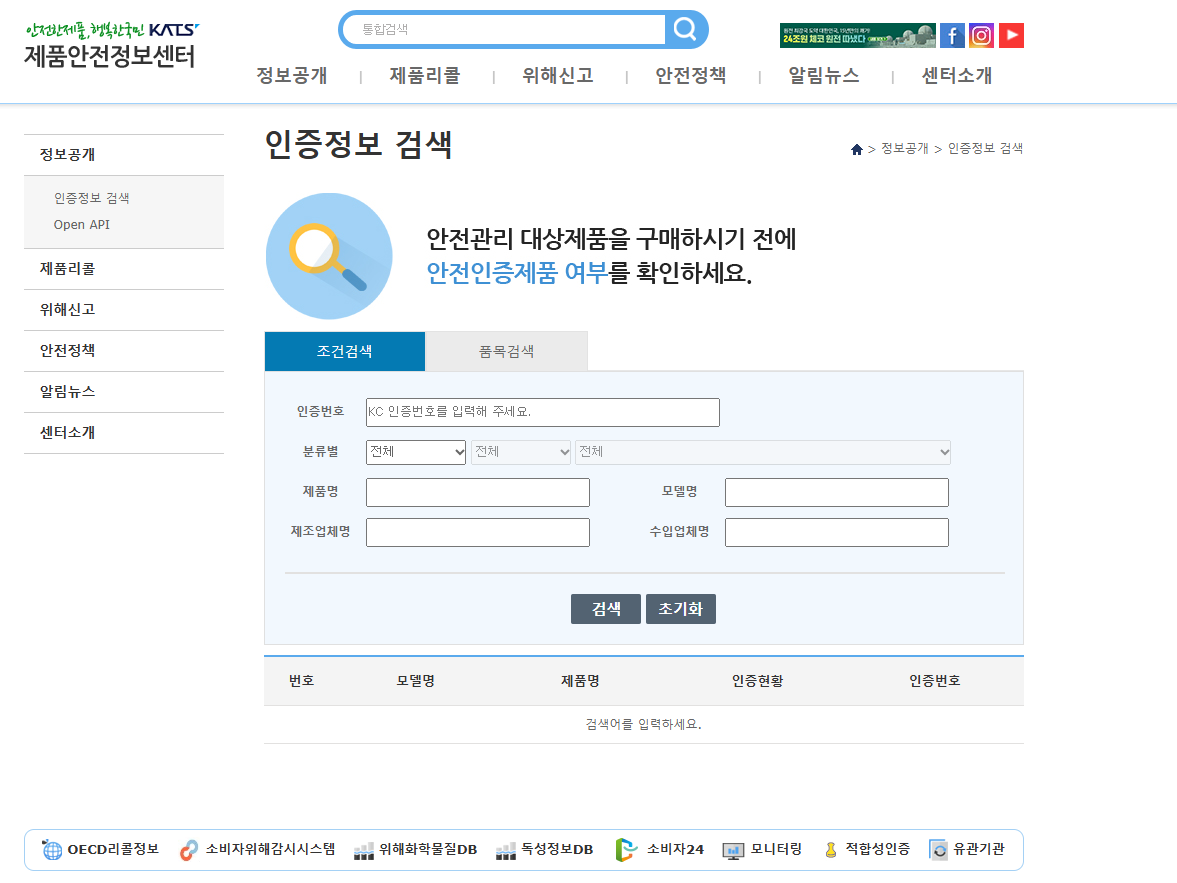Select the 소비자위해감시시스템 footer icon
The image size is (1177, 883).
187,849
